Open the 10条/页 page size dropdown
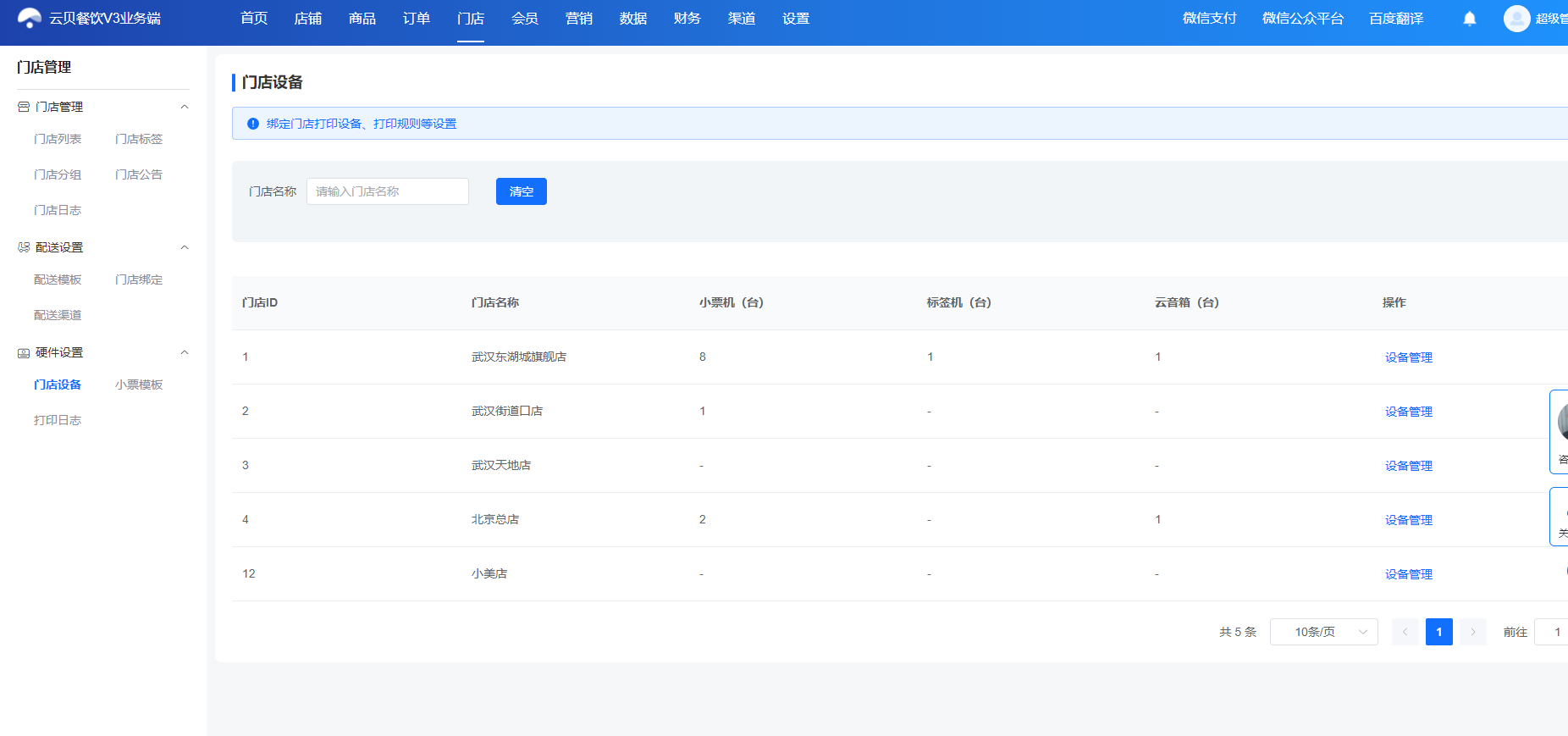The image size is (1568, 736). [1323, 632]
